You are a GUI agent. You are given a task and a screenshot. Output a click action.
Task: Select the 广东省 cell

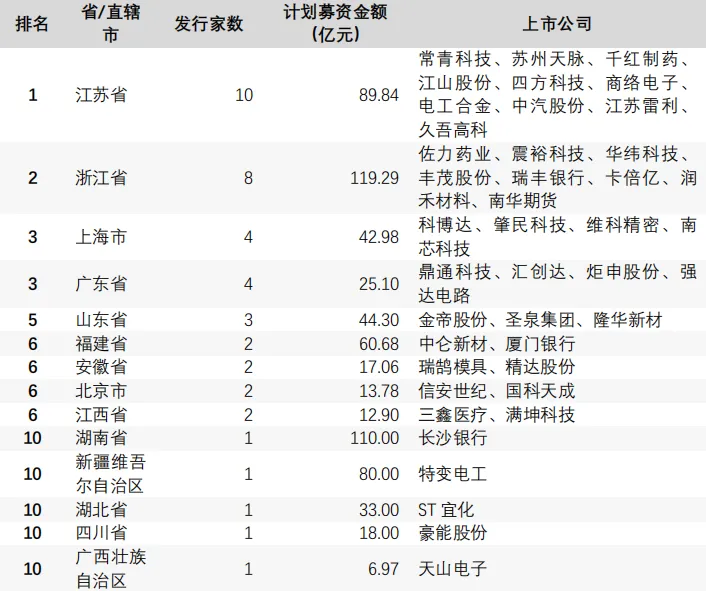[x=101, y=284]
